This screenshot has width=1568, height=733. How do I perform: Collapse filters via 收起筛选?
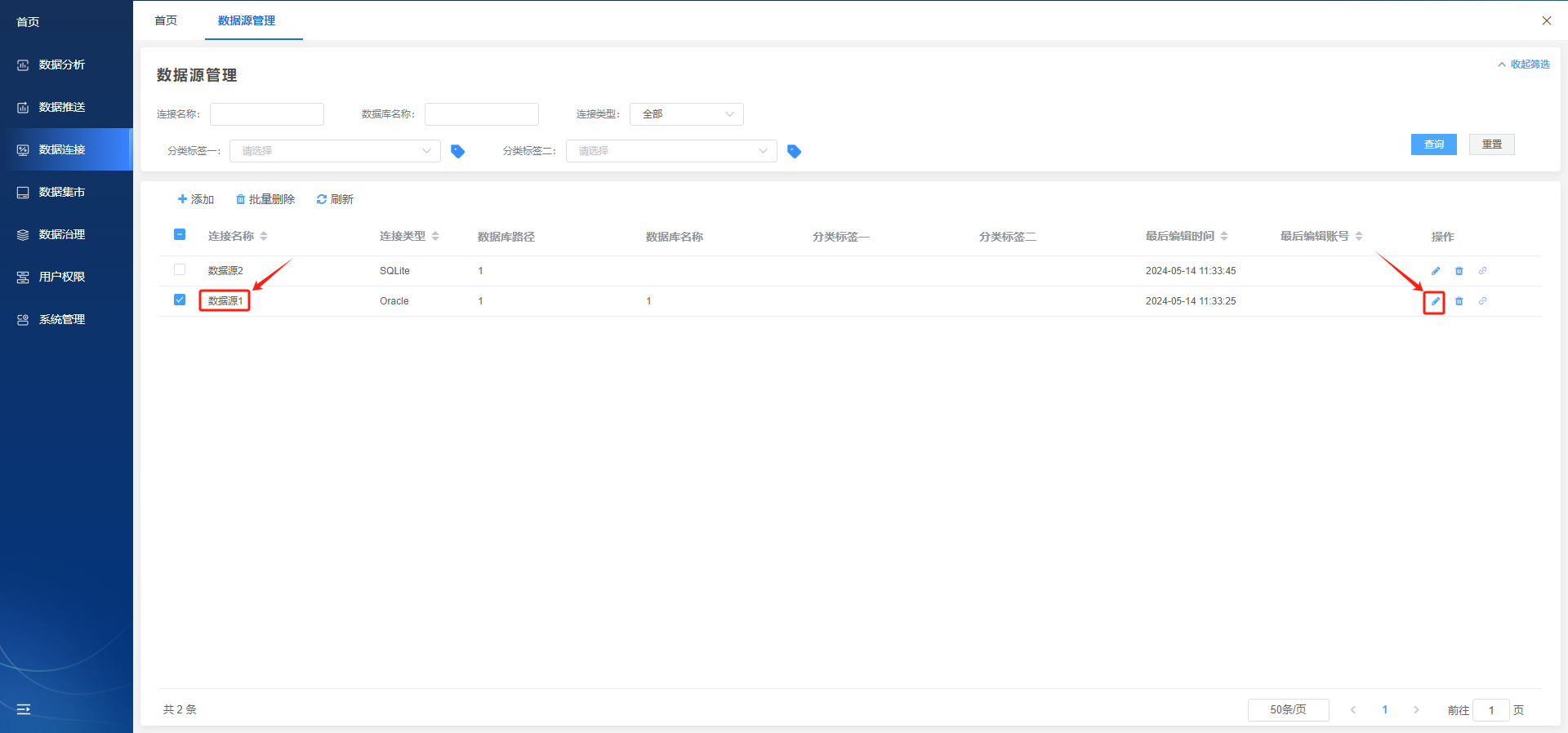point(1524,64)
